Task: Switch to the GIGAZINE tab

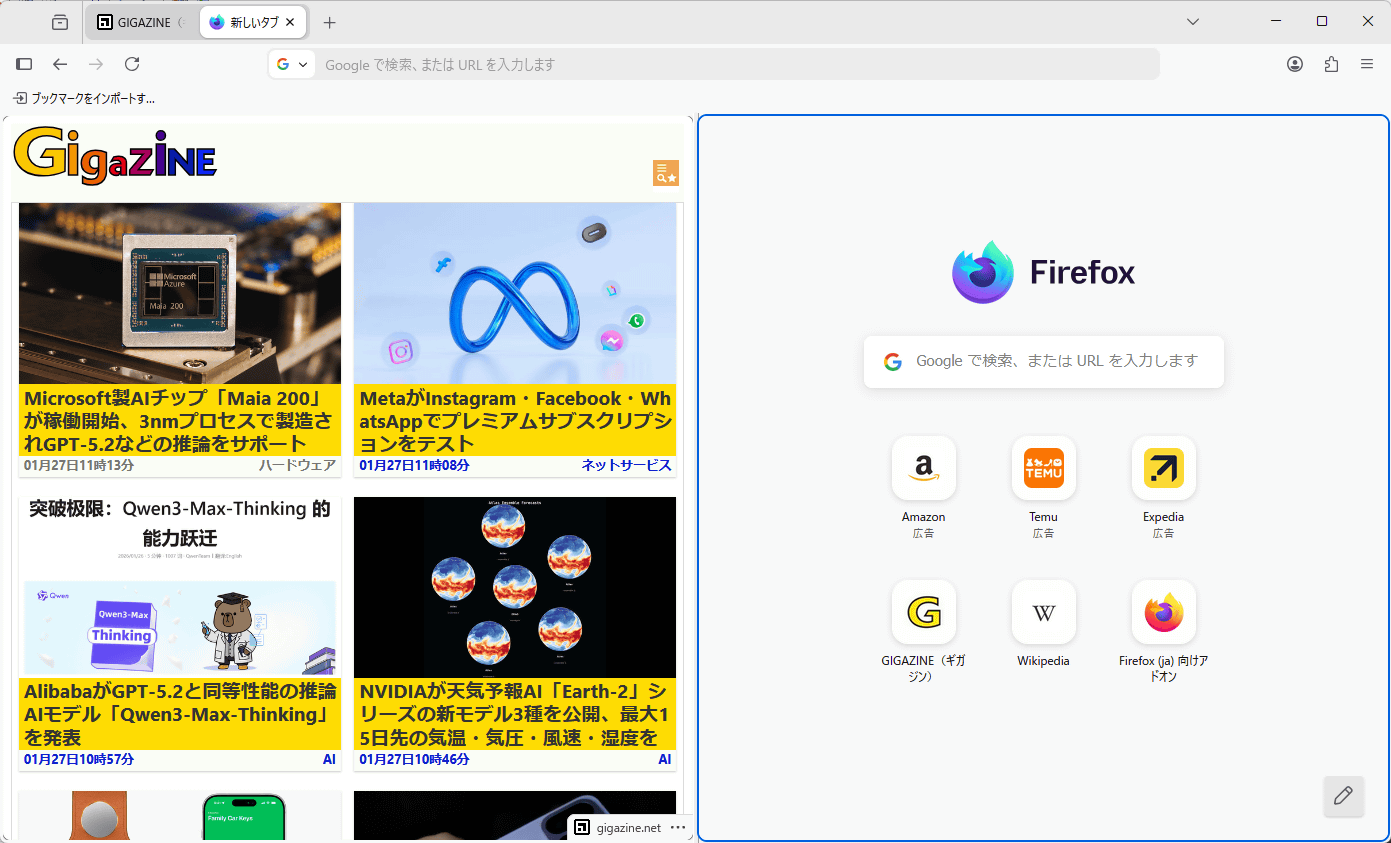Action: 140,22
